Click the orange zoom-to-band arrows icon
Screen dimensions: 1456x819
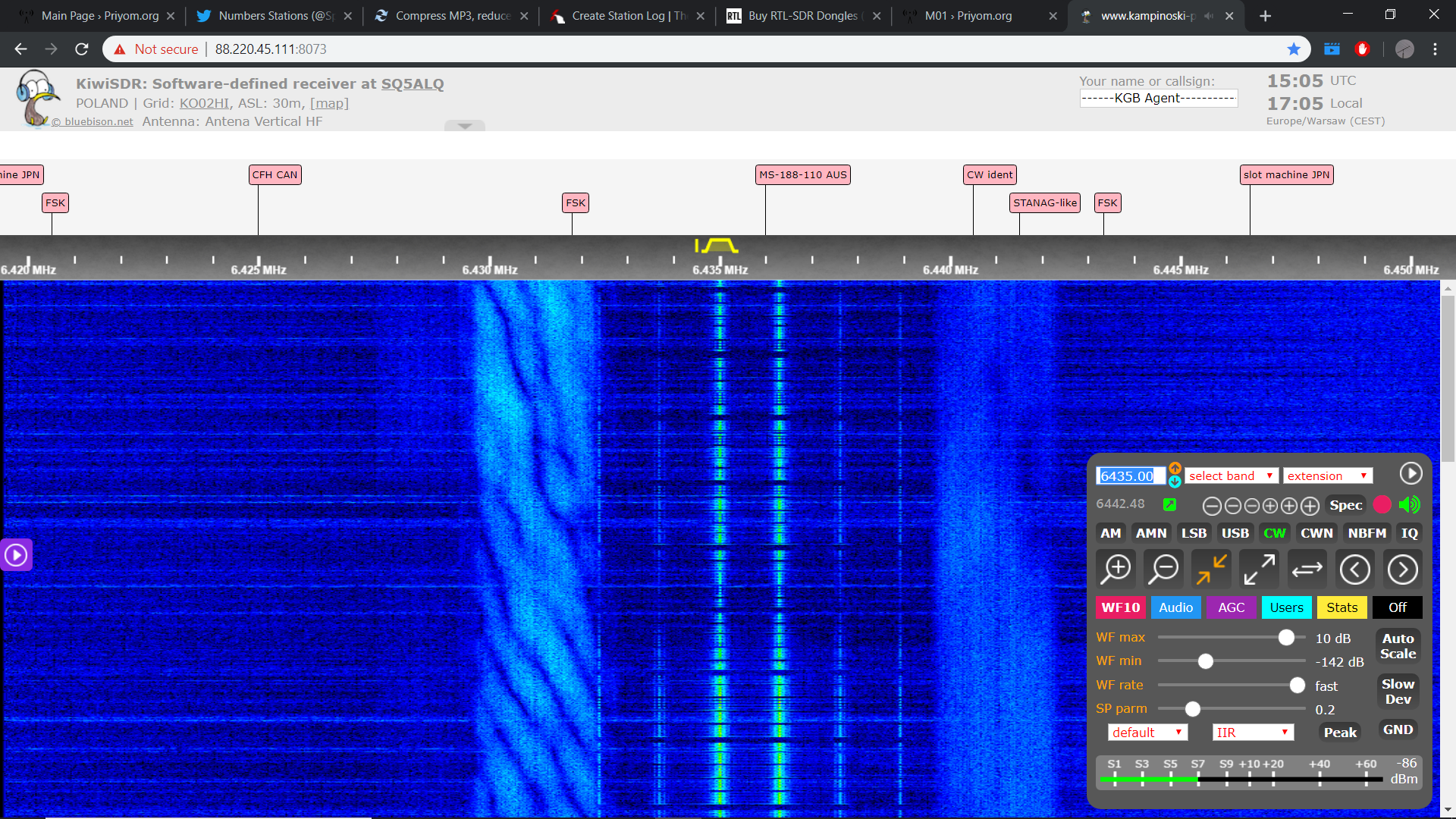(x=1212, y=569)
